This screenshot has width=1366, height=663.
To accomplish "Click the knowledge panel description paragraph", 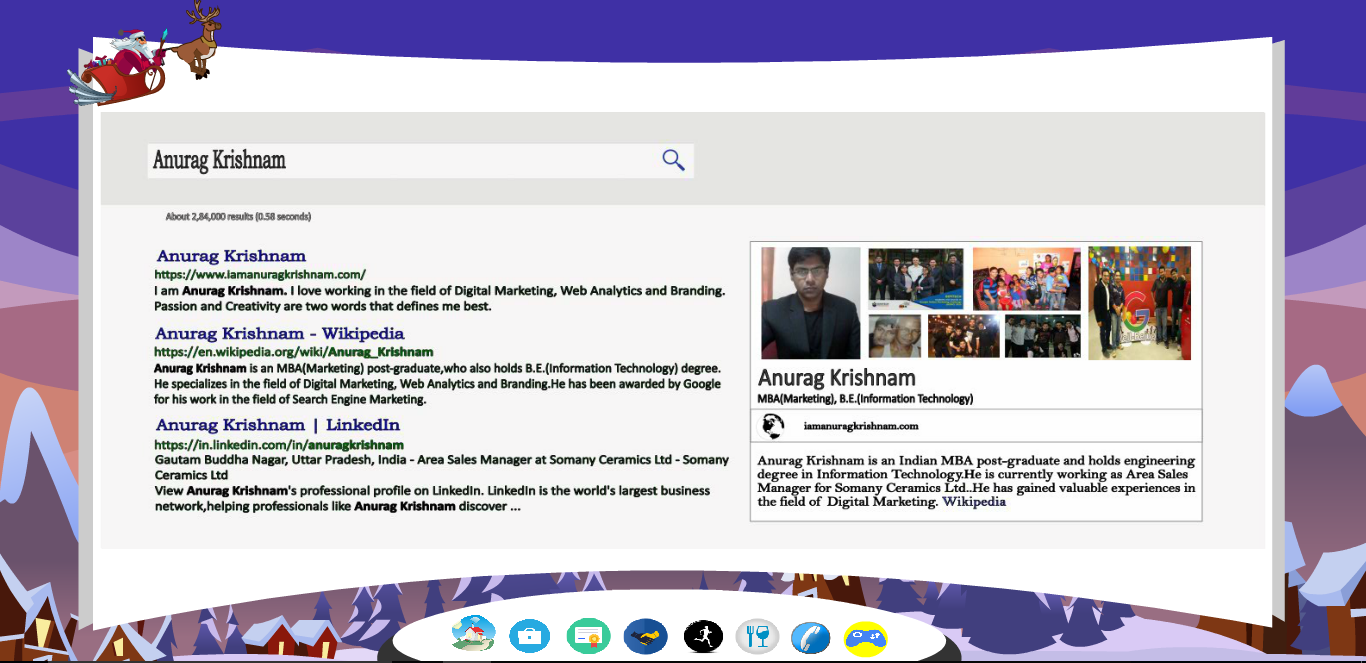I will 976,482.
